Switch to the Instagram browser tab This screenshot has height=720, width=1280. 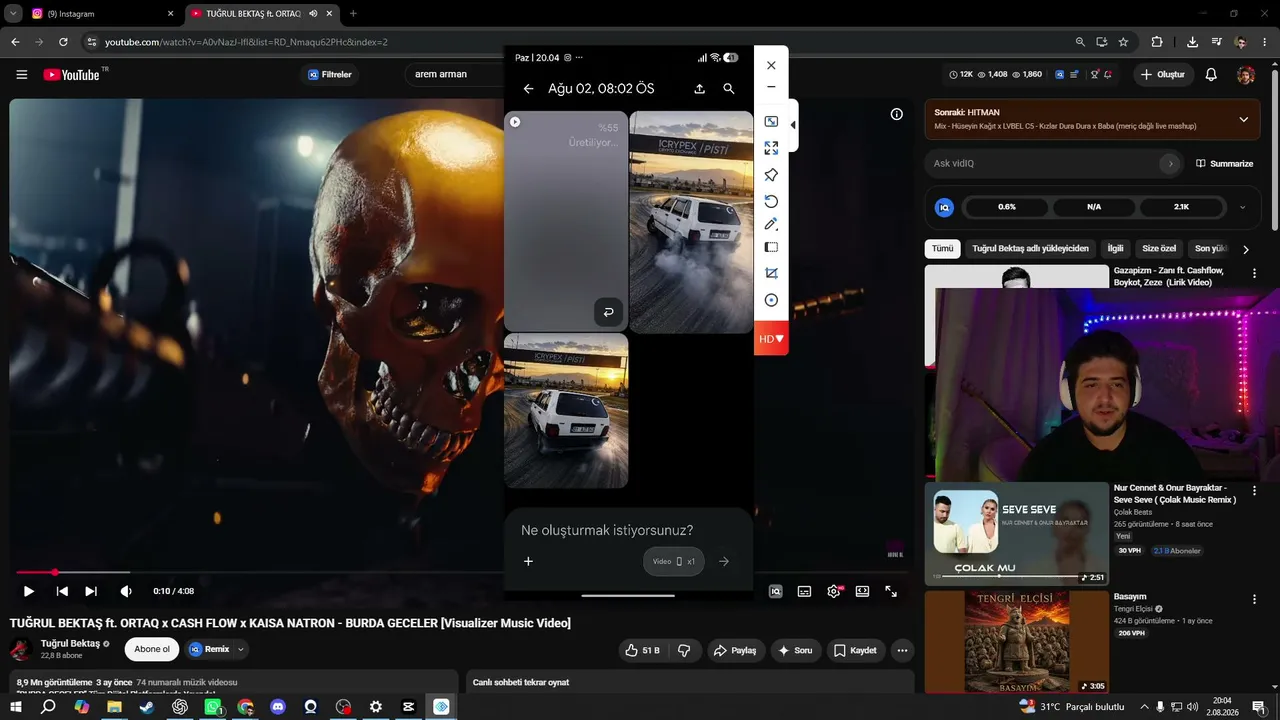click(x=103, y=14)
